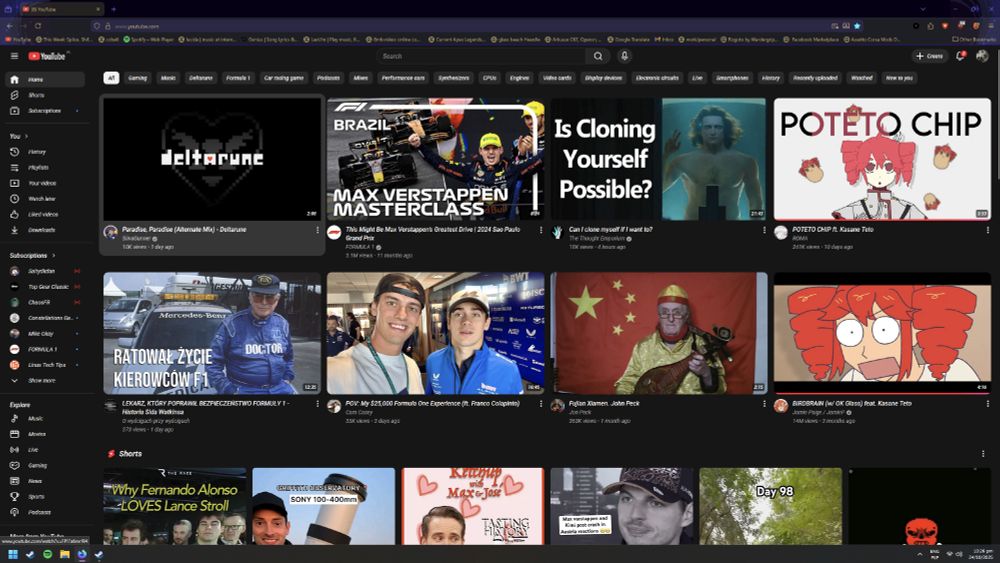Open options for the POTETO CHIP video
Image resolution: width=1000 pixels, height=563 pixels.
987,230
